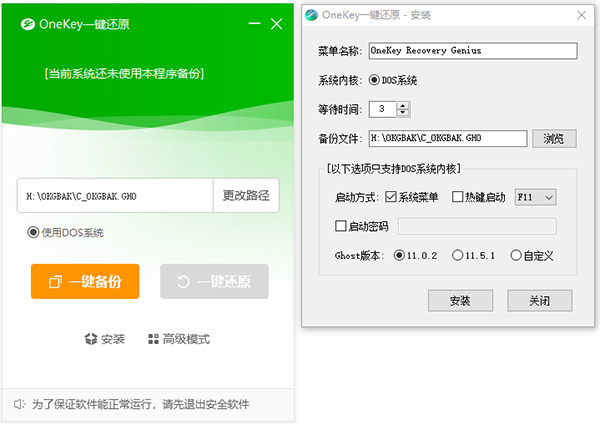Image resolution: width=600 pixels, height=425 pixels.
Task: Click the OneKey icon in install dialog title bar
Action: [311, 15]
